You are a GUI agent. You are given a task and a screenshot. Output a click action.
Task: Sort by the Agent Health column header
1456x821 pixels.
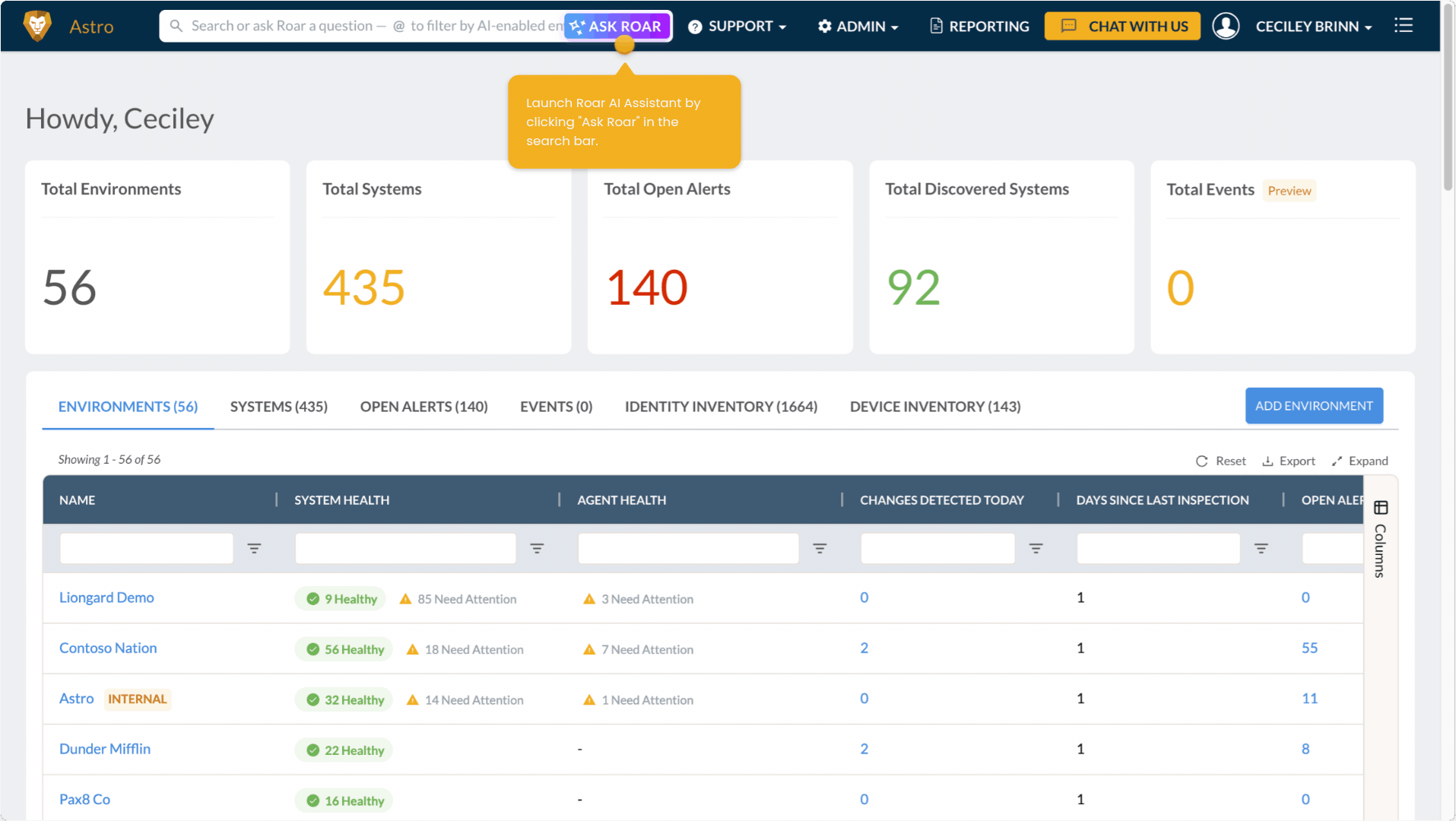click(622, 500)
